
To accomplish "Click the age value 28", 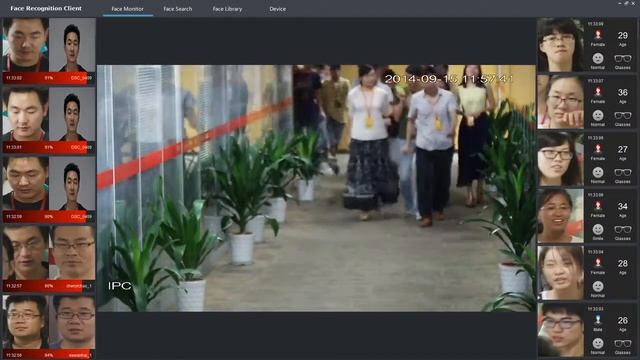I will pyautogui.click(x=622, y=264).
